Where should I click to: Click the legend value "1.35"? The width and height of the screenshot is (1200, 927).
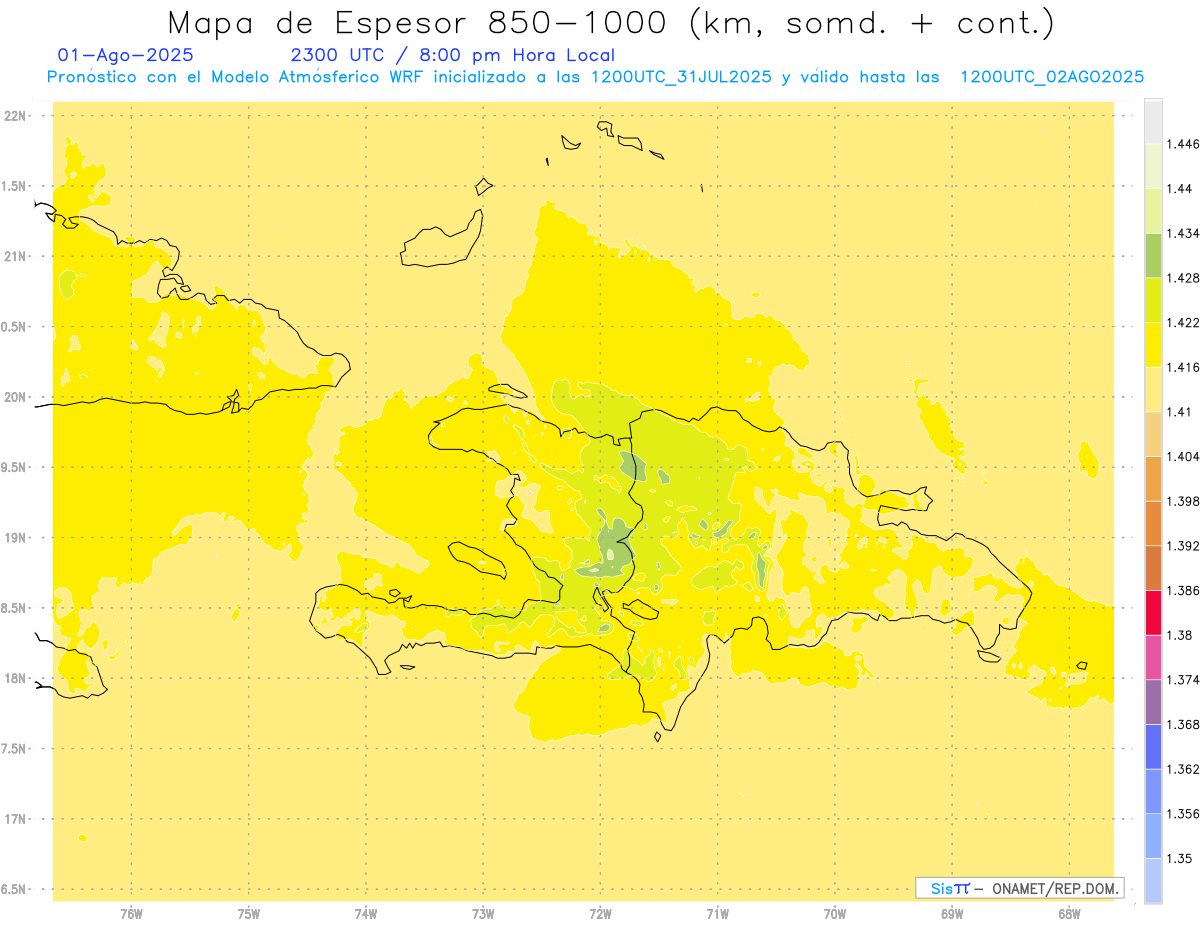1179,859
